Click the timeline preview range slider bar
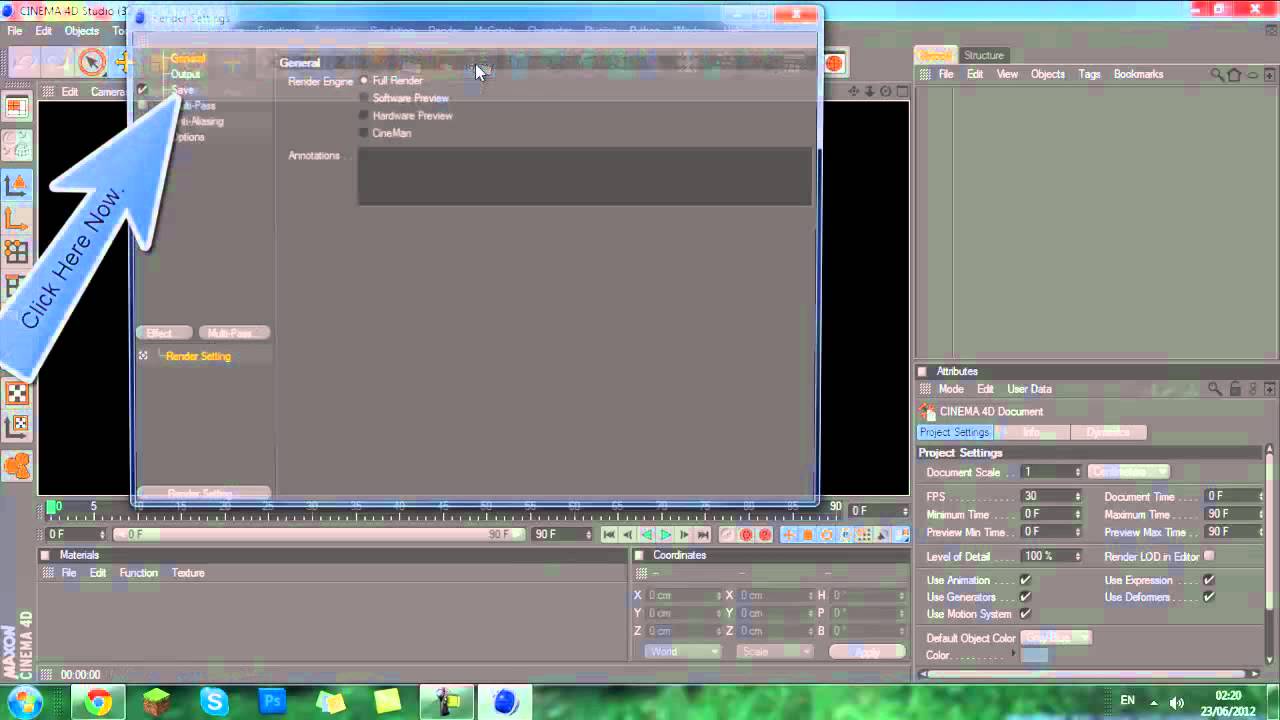The width and height of the screenshot is (1280, 720). click(x=320, y=535)
